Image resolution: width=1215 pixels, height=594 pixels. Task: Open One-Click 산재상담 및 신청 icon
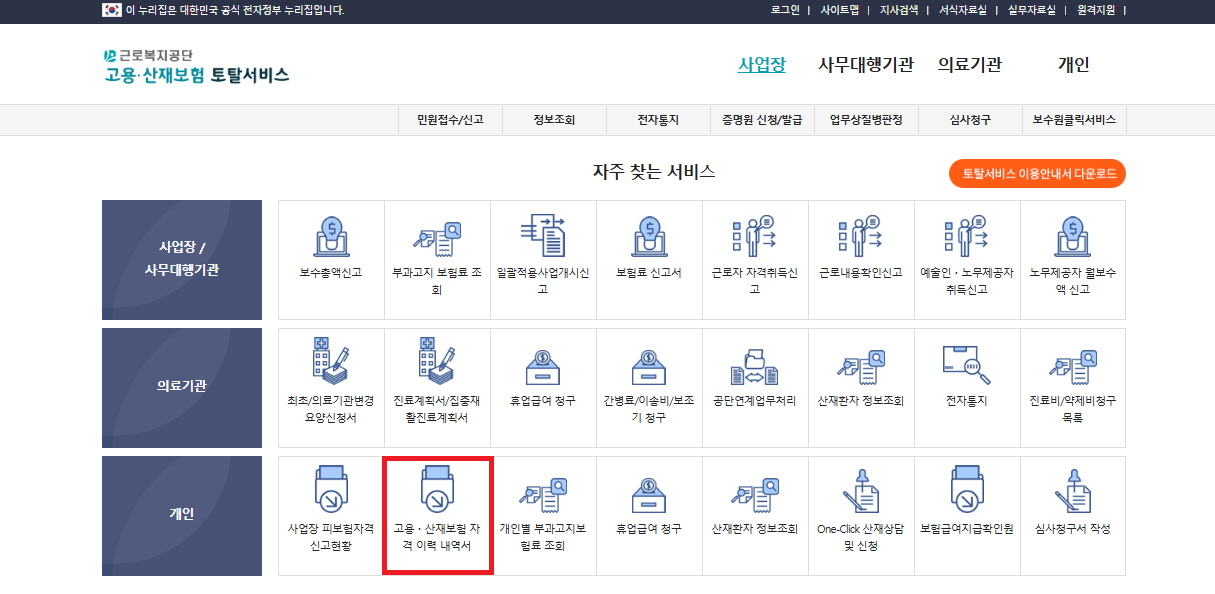coord(861,513)
